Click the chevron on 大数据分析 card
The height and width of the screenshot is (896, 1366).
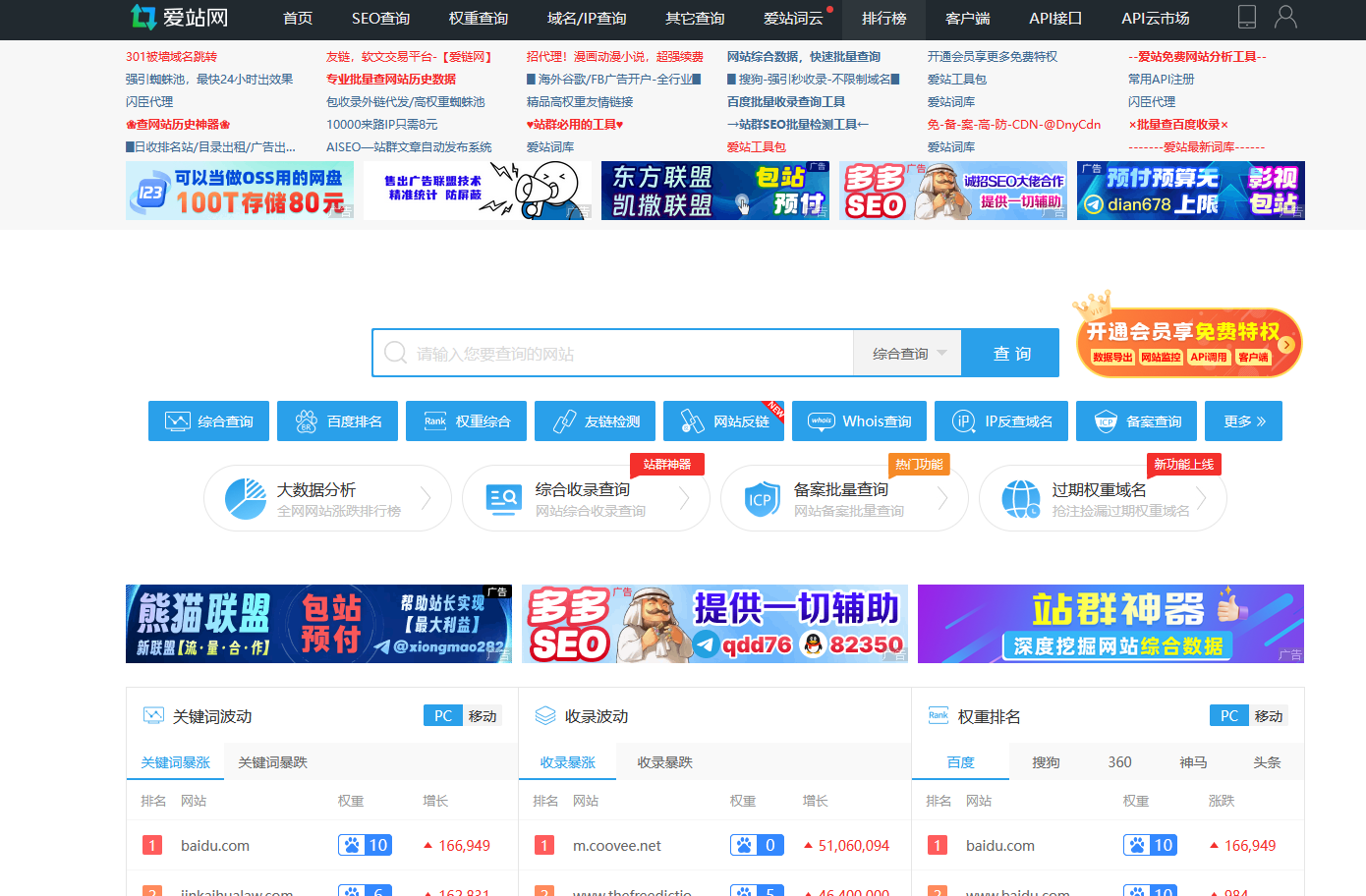(426, 498)
